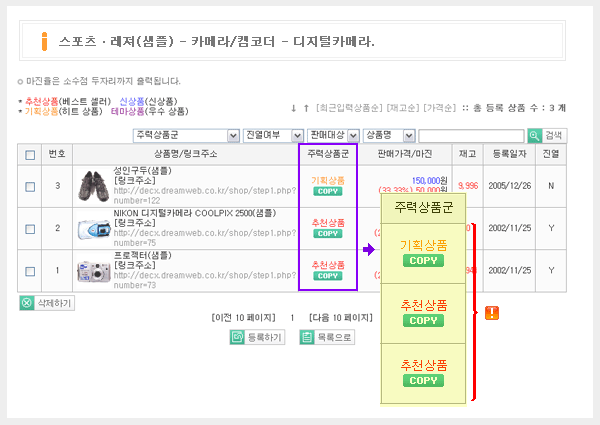This screenshot has width=600, height=425.
Task: Click the COPY icon in row 3
Action: point(327,191)
